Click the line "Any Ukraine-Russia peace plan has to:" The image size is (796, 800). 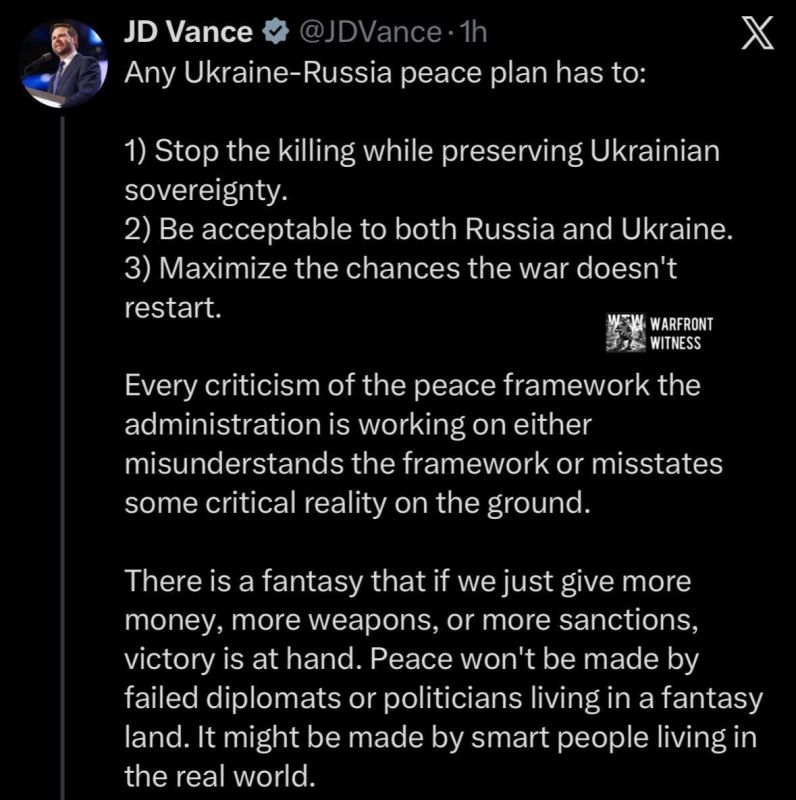(387, 76)
